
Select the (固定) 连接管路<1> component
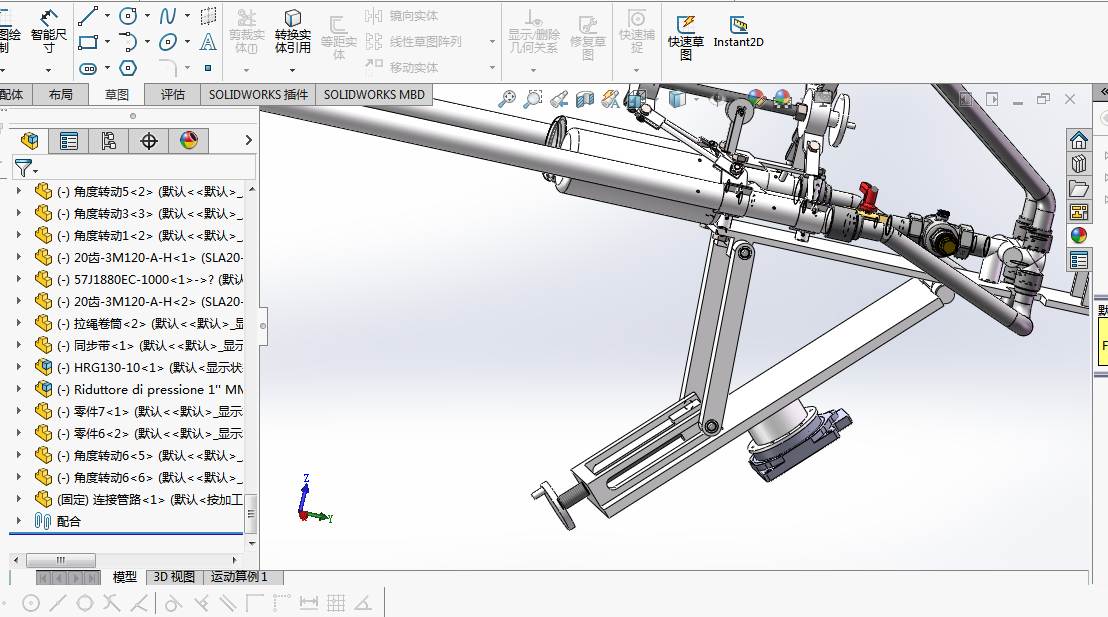(x=138, y=499)
